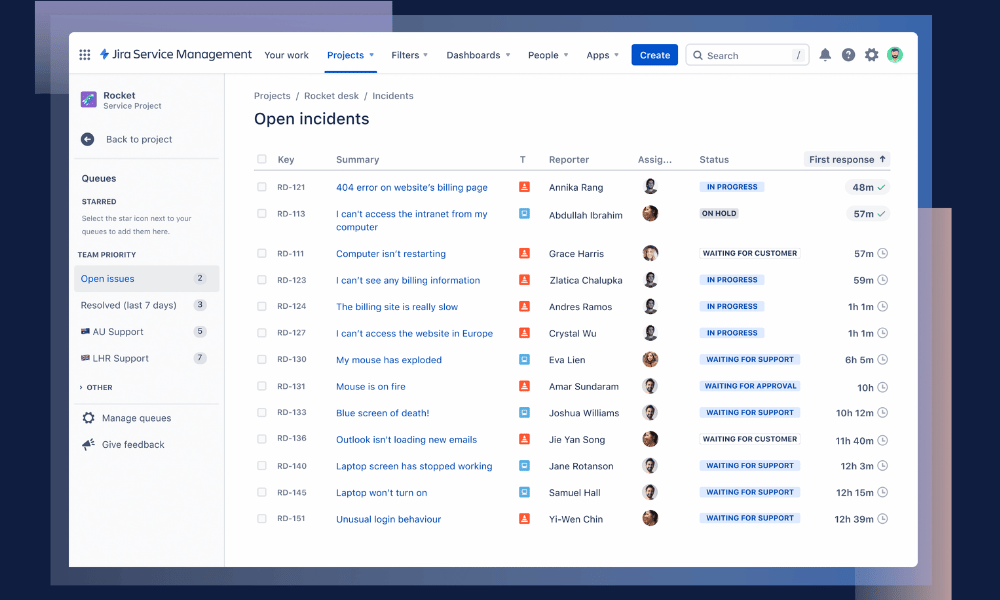The height and width of the screenshot is (600, 1000).
Task: Click the Manage queues gear icon
Action: pos(88,418)
